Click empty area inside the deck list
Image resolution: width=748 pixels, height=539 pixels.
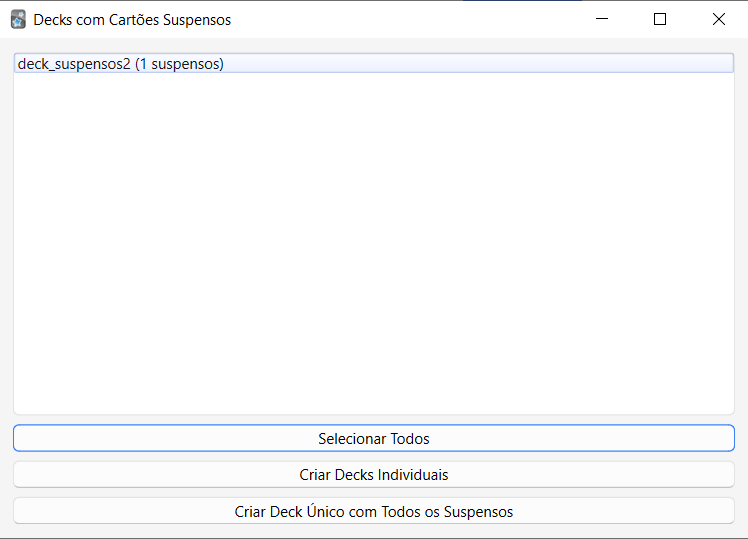point(373,240)
